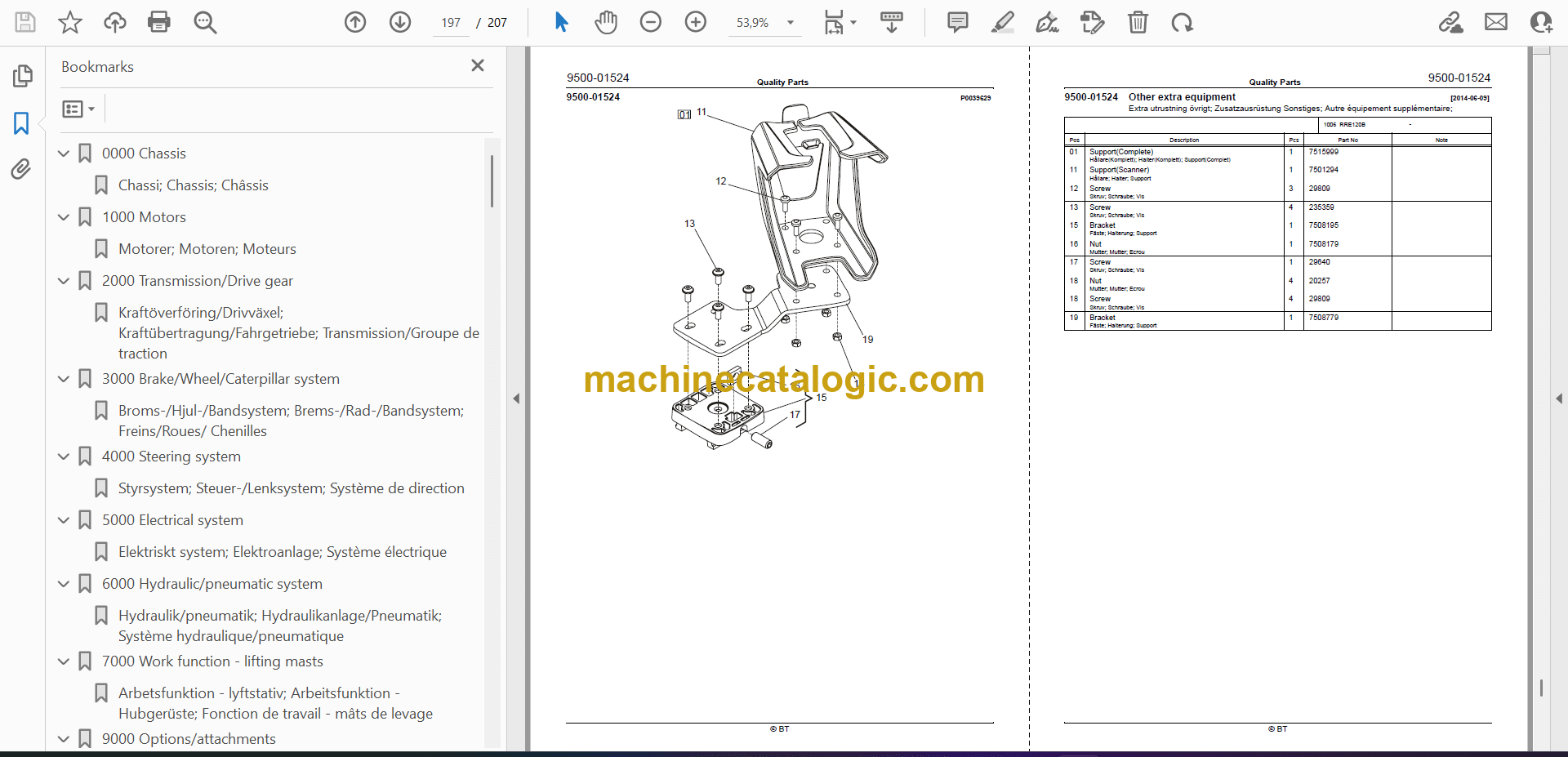Screen dimensions: 1568x757
Task: Open the Styrsystem; Steuer-/Lenksystem bookmark
Action: point(292,488)
